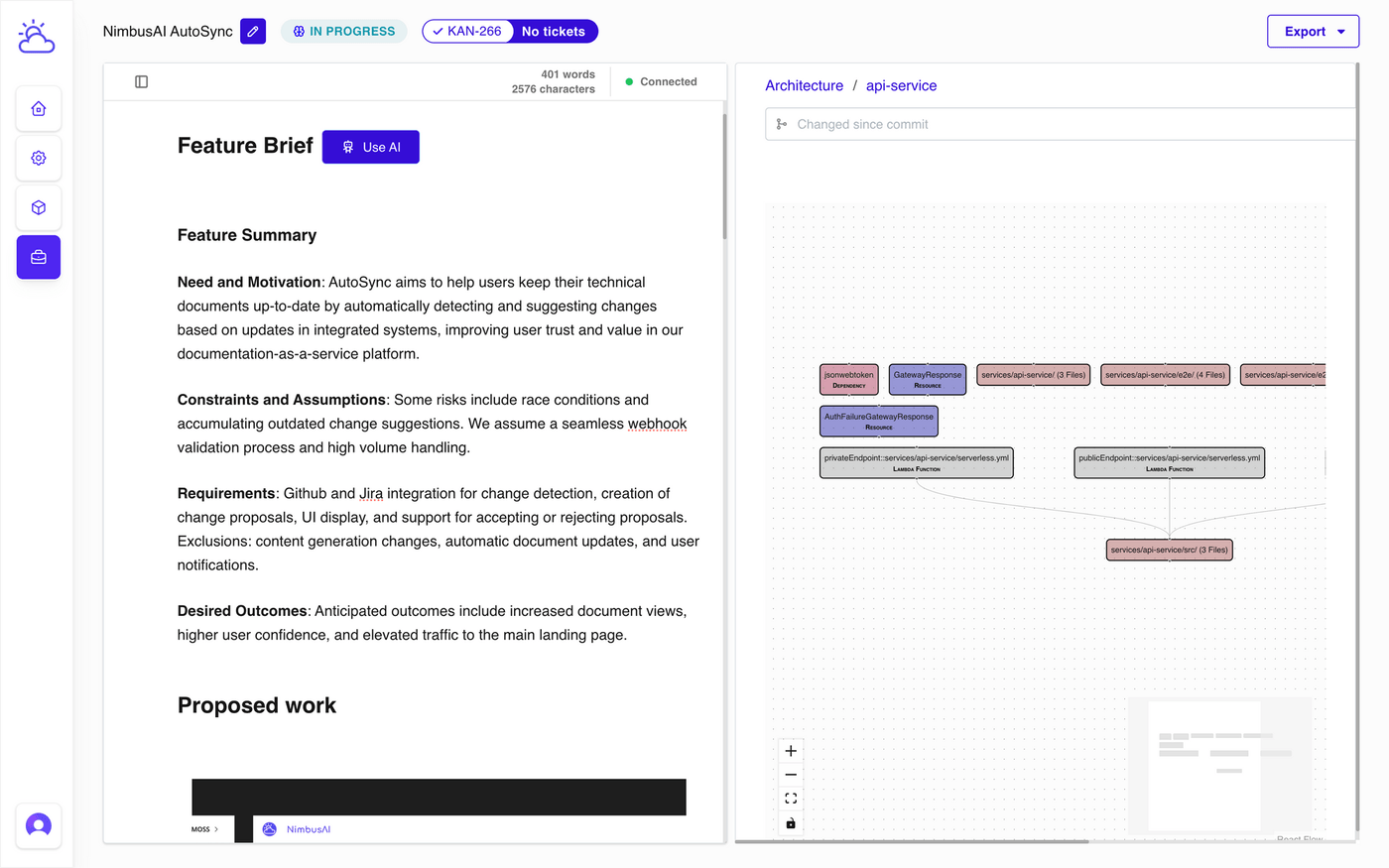Select the privateEndpoint Lambda Function node
The height and width of the screenshot is (868, 1389).
(917, 462)
